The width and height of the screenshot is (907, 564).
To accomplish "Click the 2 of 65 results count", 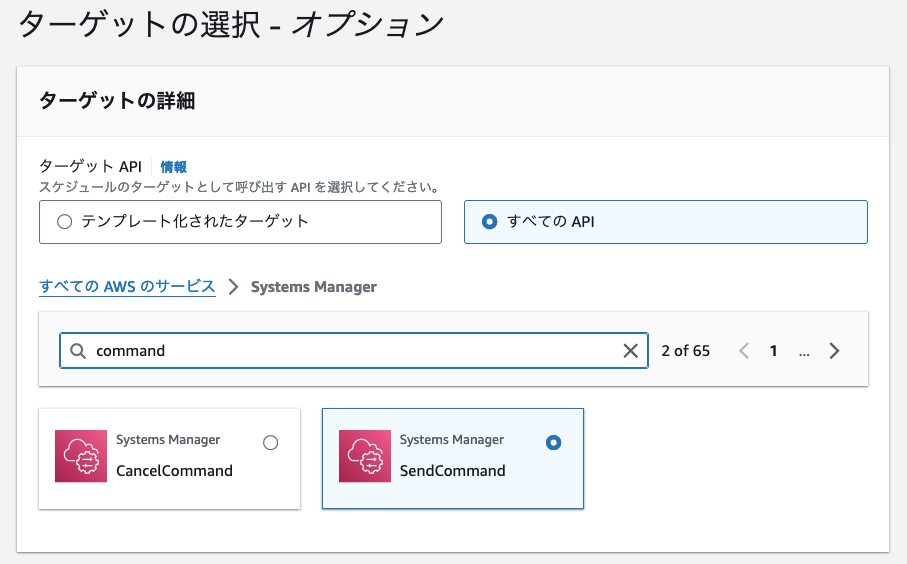I will 685,351.
